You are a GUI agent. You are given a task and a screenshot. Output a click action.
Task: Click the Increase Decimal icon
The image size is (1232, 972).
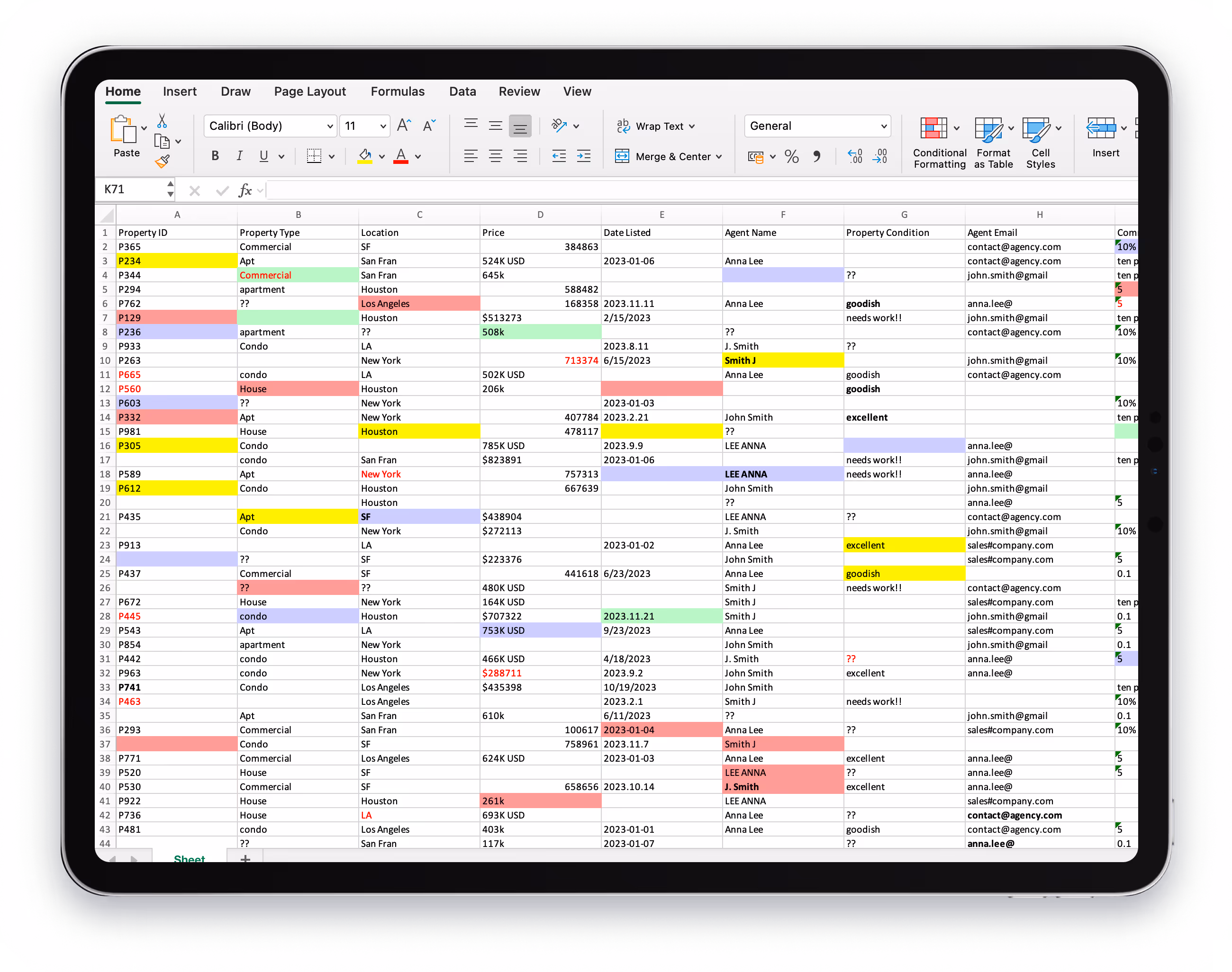click(854, 156)
